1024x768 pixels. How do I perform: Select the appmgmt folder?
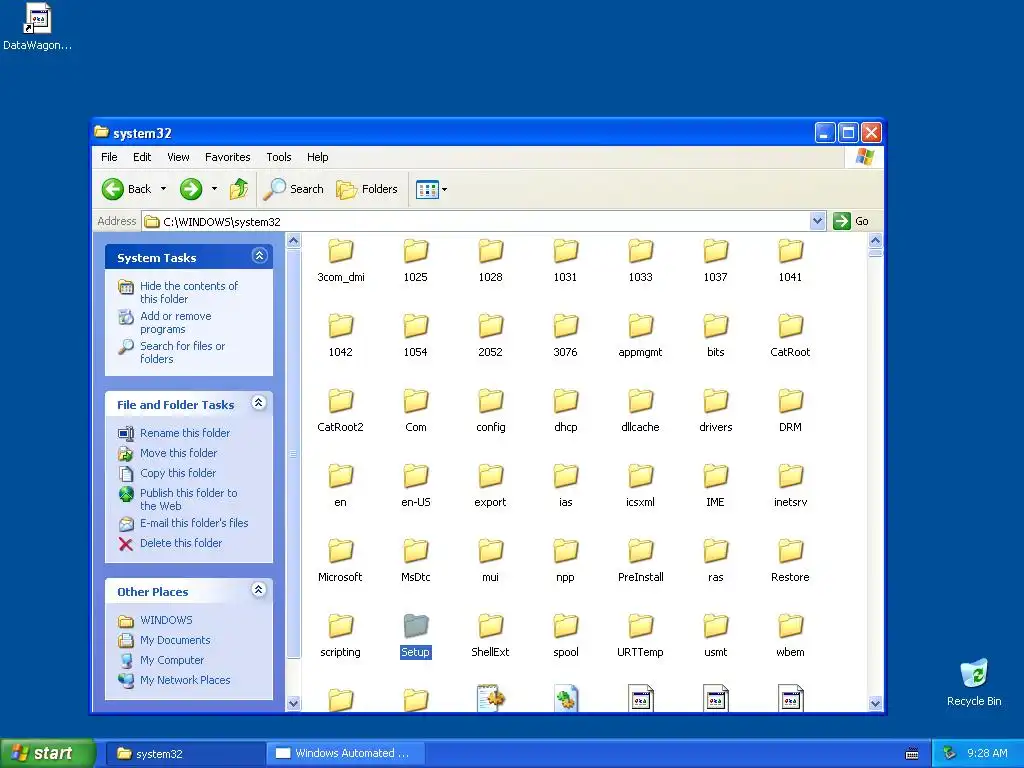[x=640, y=335]
